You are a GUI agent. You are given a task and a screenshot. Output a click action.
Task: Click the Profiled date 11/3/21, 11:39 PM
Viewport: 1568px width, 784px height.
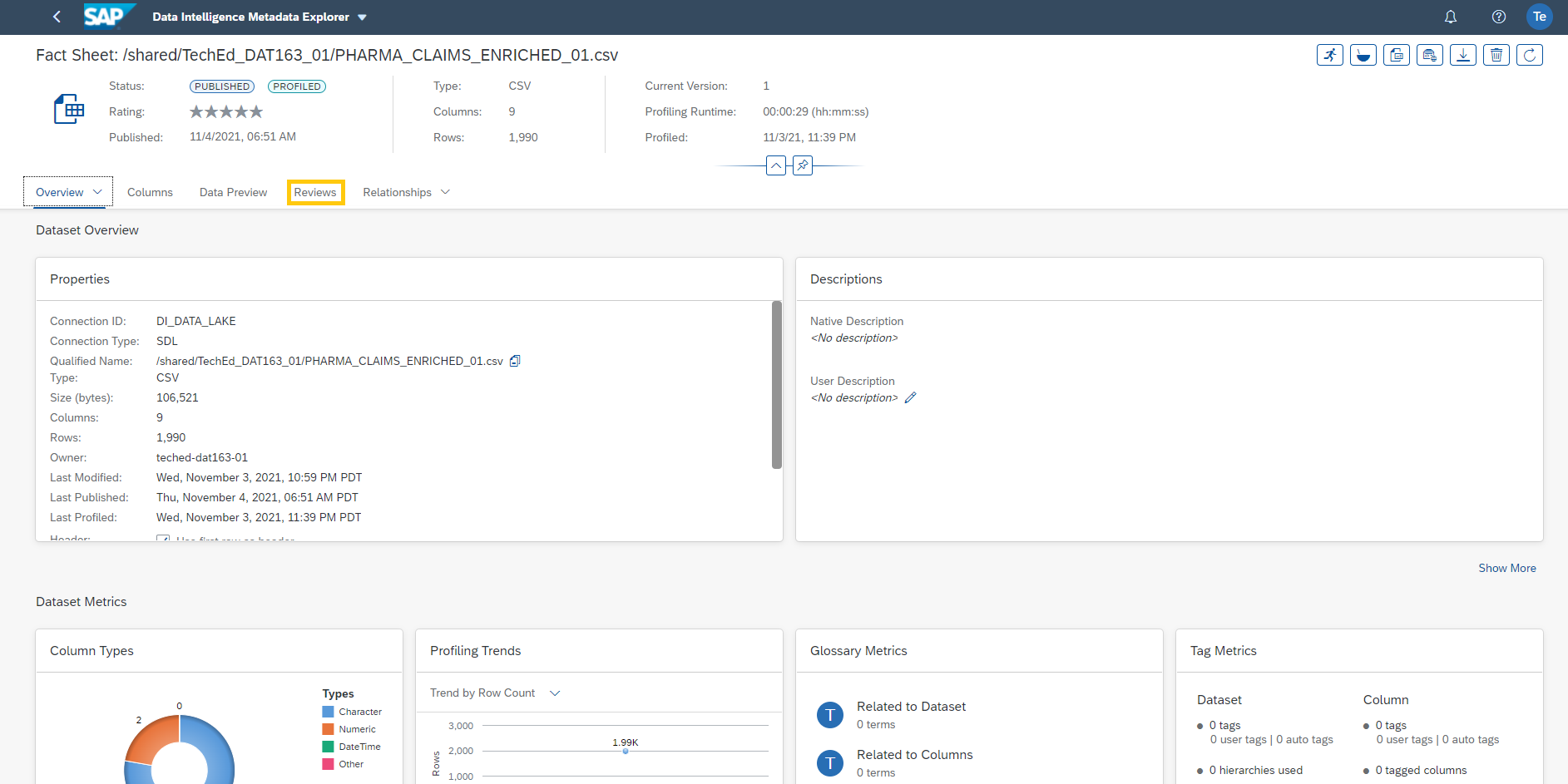[809, 137]
